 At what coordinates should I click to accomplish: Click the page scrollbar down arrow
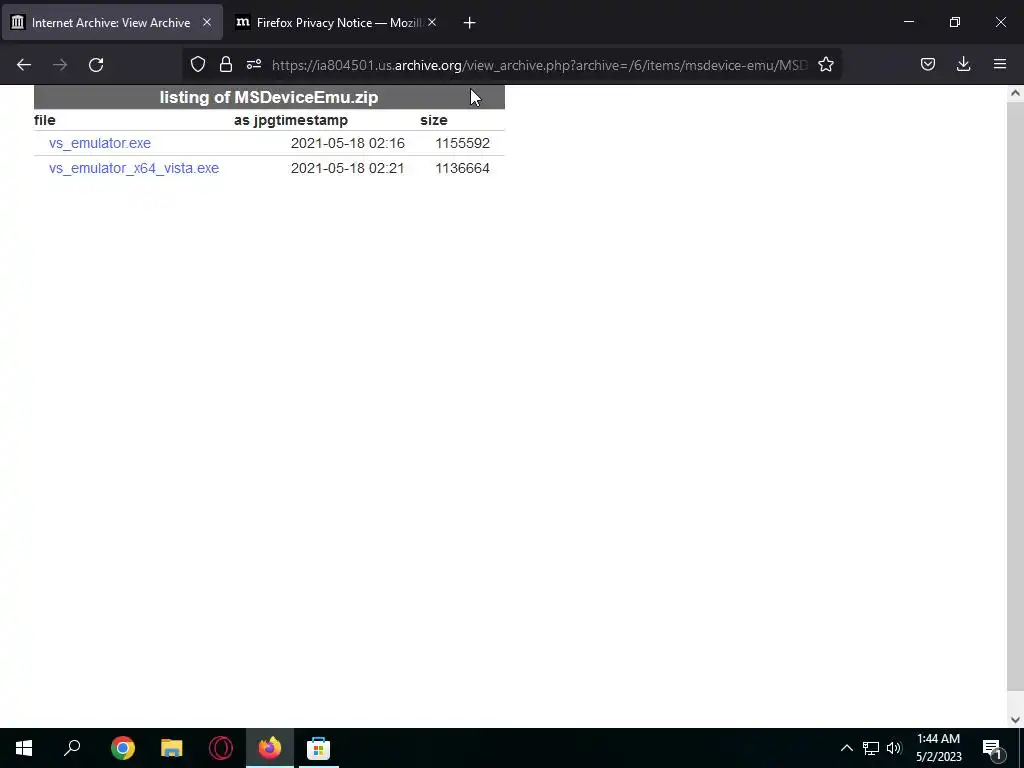1015,720
